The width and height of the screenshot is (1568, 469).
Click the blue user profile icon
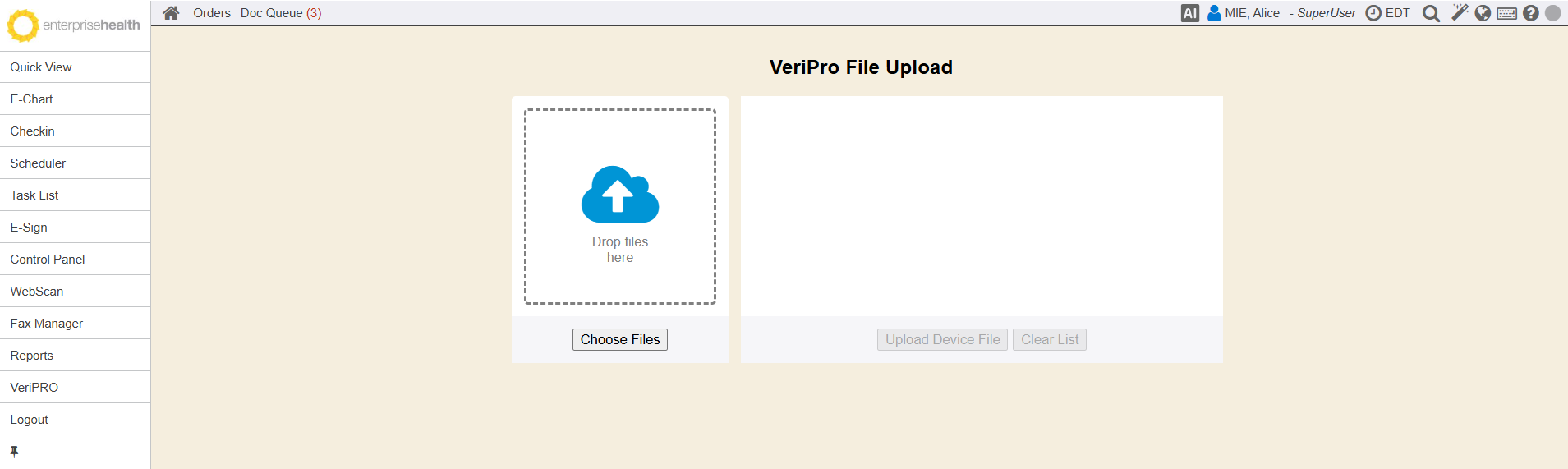click(1213, 13)
